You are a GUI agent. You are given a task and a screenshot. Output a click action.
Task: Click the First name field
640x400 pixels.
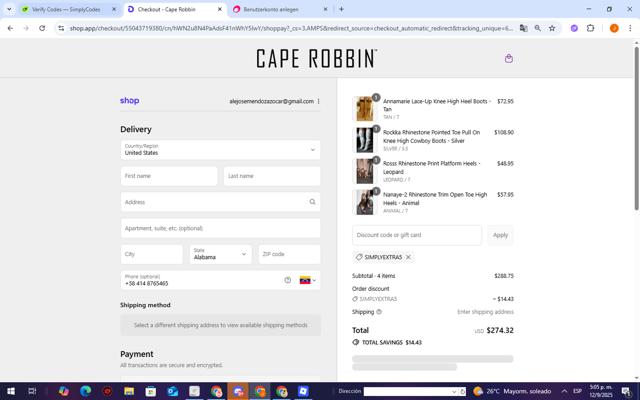coord(169,176)
